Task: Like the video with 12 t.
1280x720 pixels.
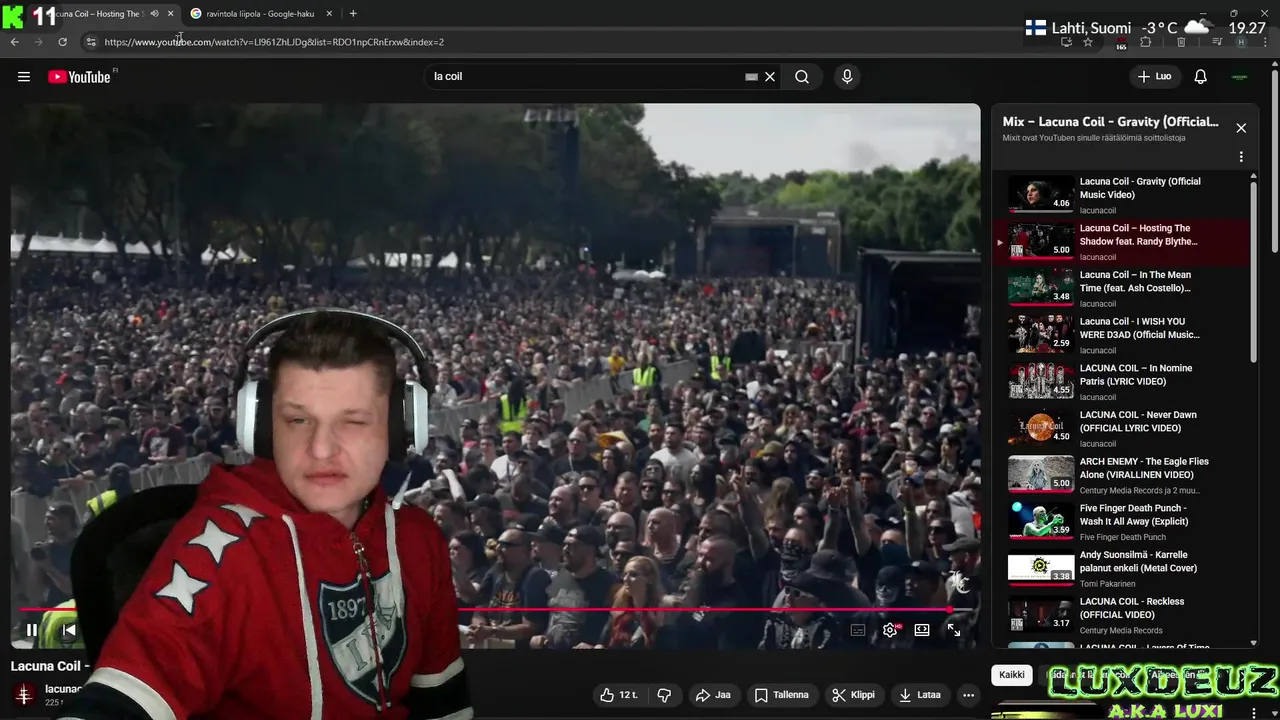Action: coord(620,695)
